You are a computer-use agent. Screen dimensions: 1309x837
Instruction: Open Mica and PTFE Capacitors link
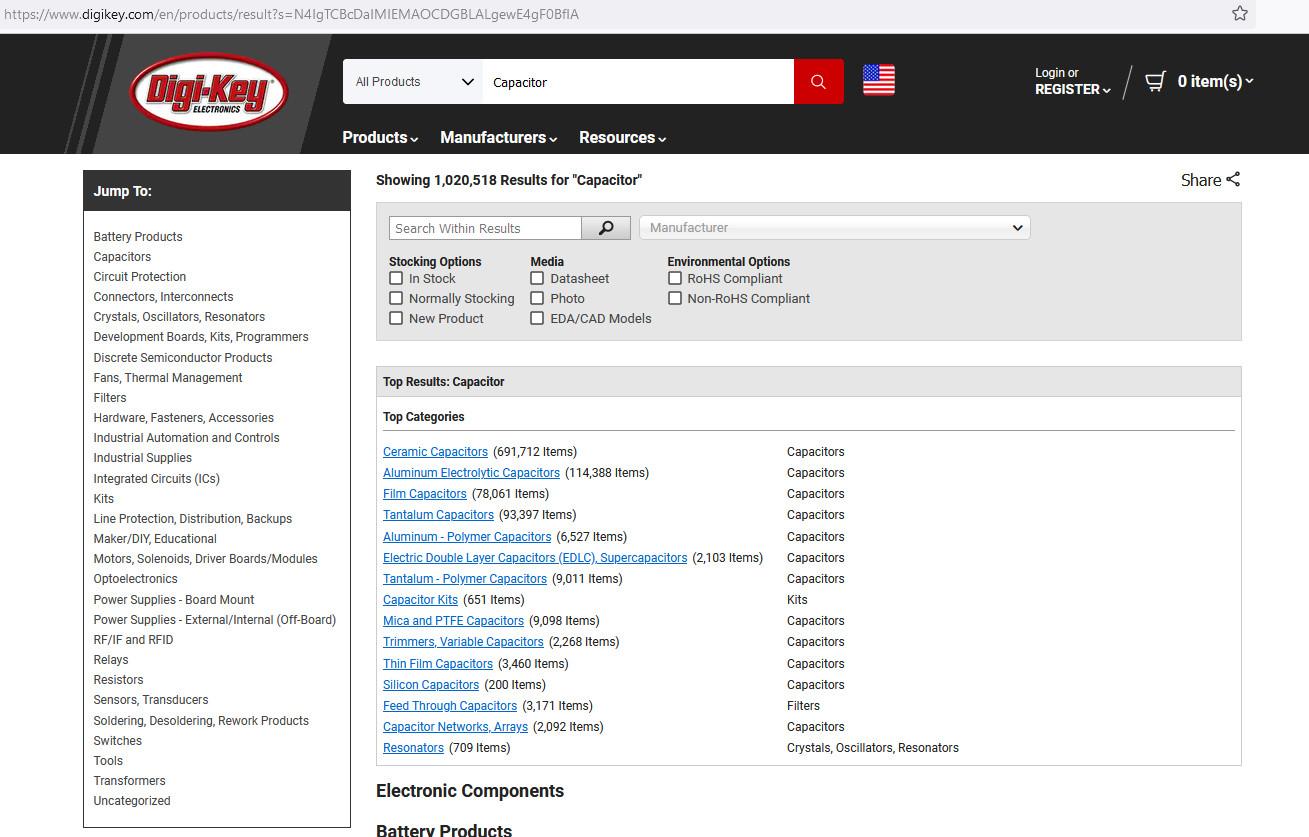click(453, 621)
